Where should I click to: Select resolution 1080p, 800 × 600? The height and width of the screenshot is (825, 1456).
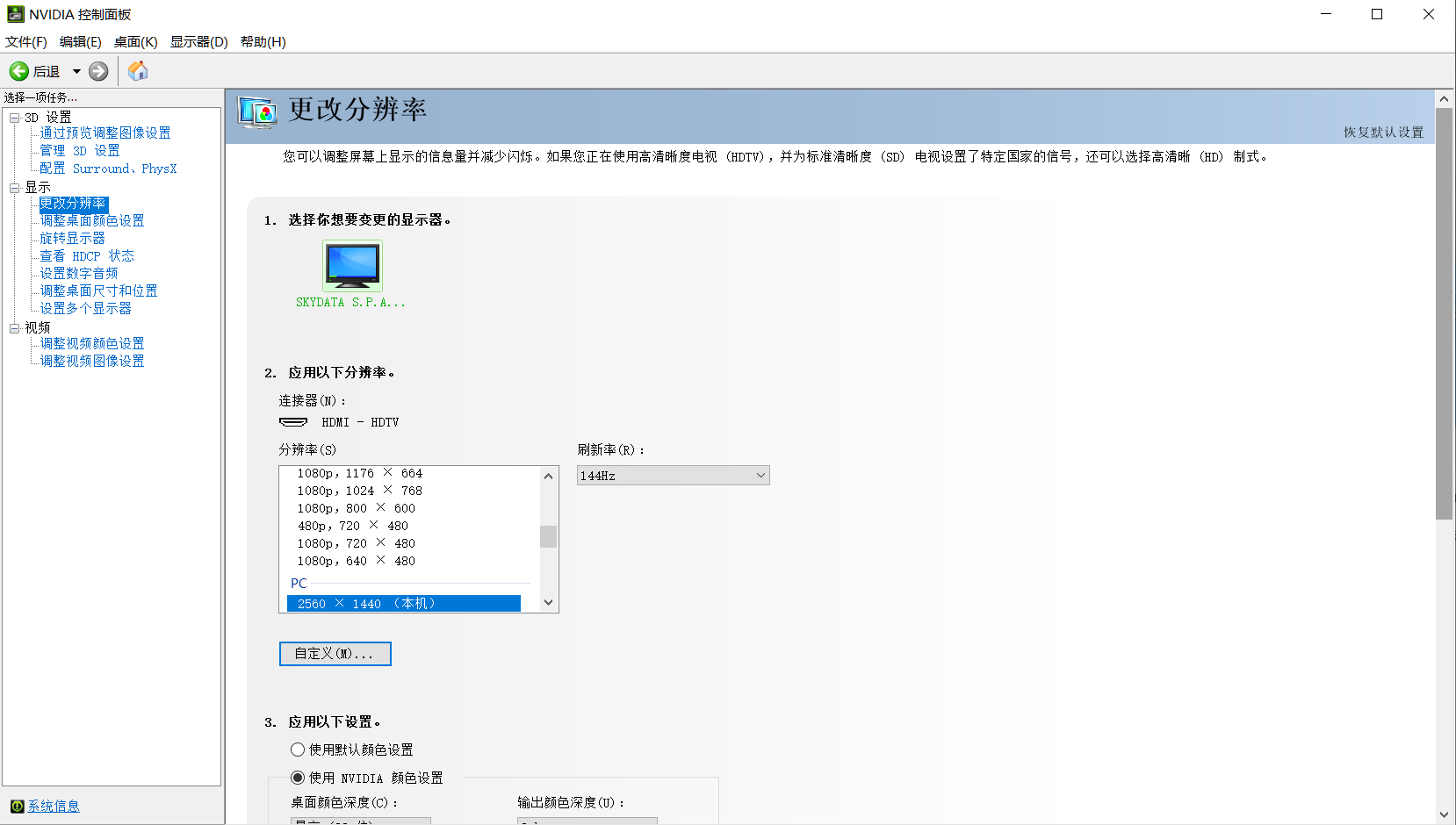pyautogui.click(x=357, y=508)
